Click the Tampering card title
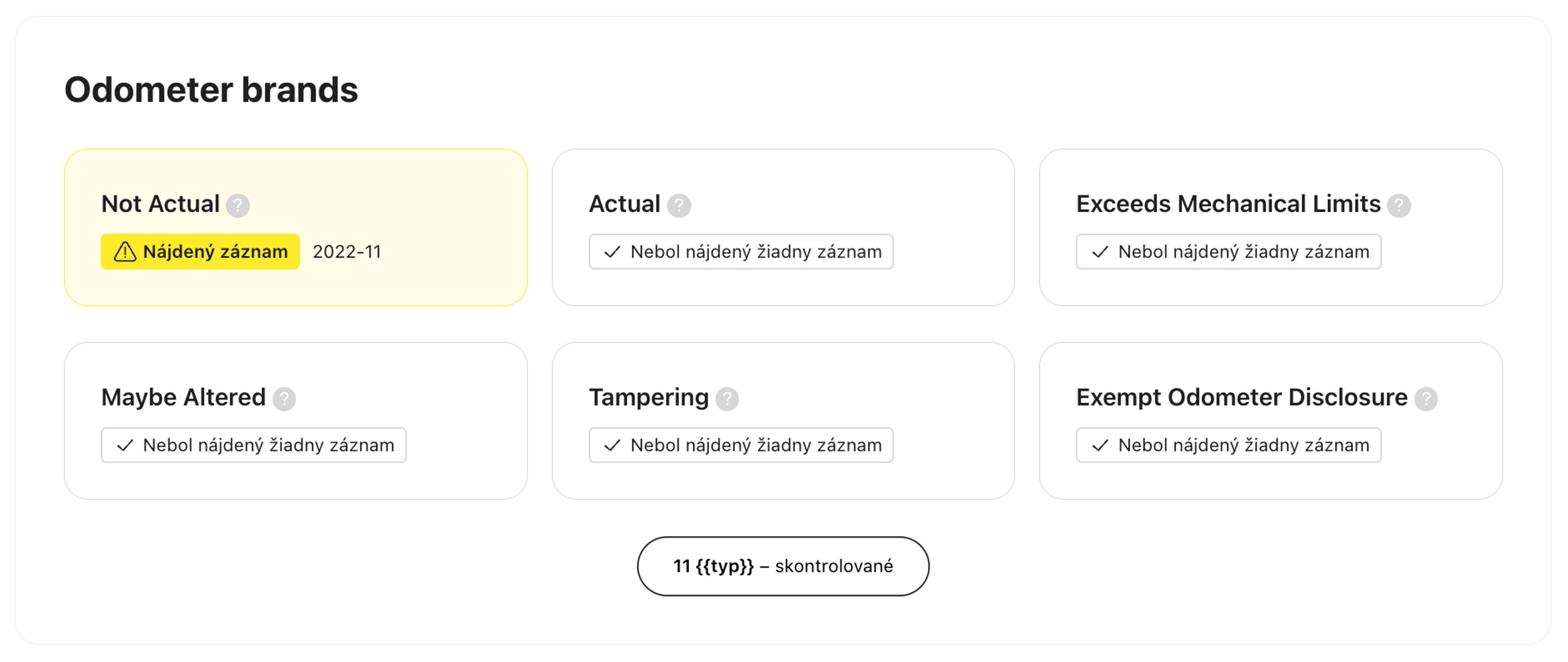This screenshot has height=662, width=1568. click(648, 398)
